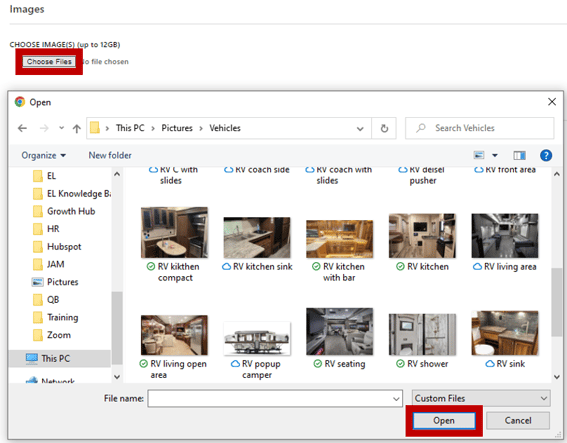
Task: Click into the Search Vehicles box
Action: tap(479, 128)
